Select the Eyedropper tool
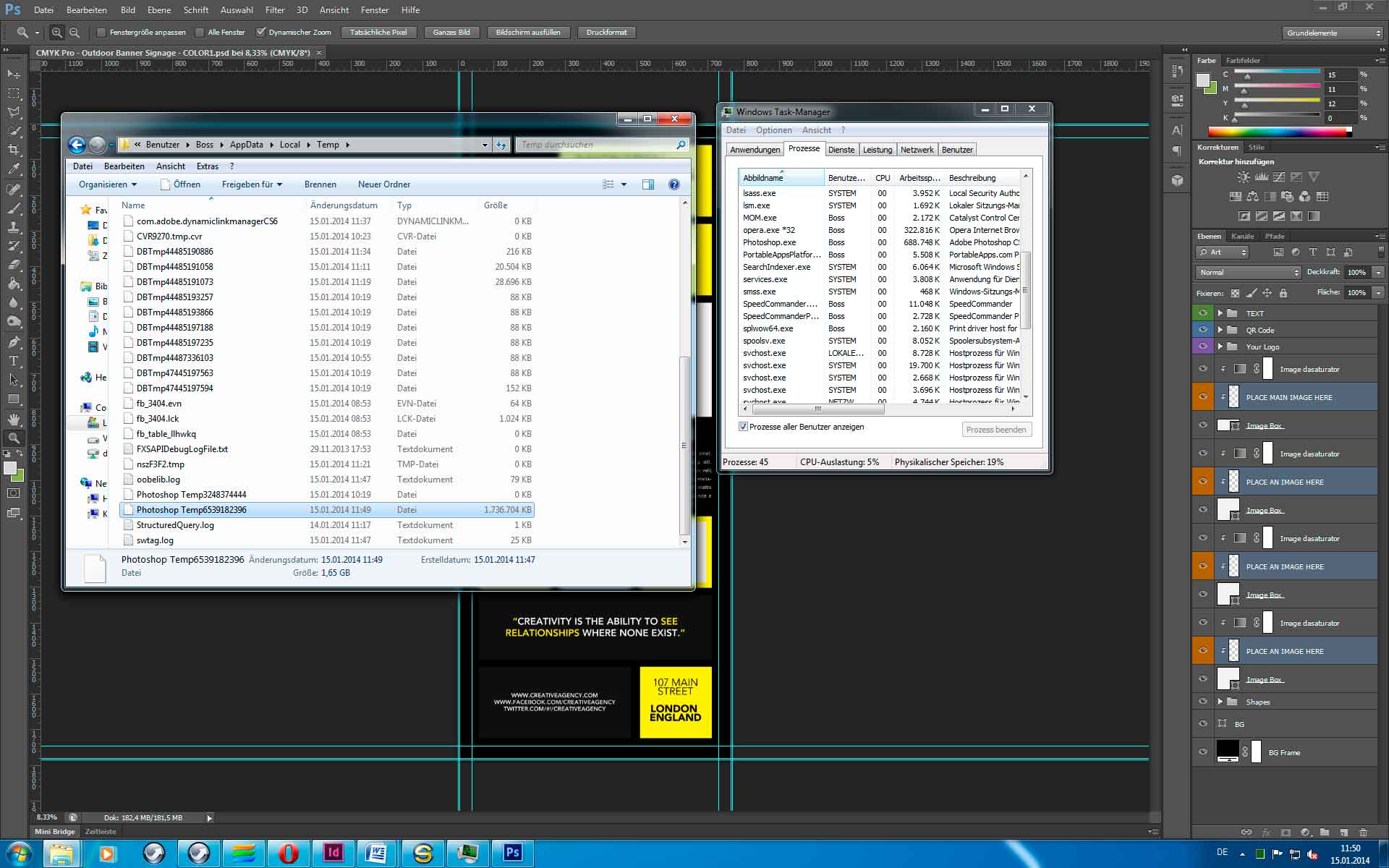The width and height of the screenshot is (1389, 868). pyautogui.click(x=14, y=169)
